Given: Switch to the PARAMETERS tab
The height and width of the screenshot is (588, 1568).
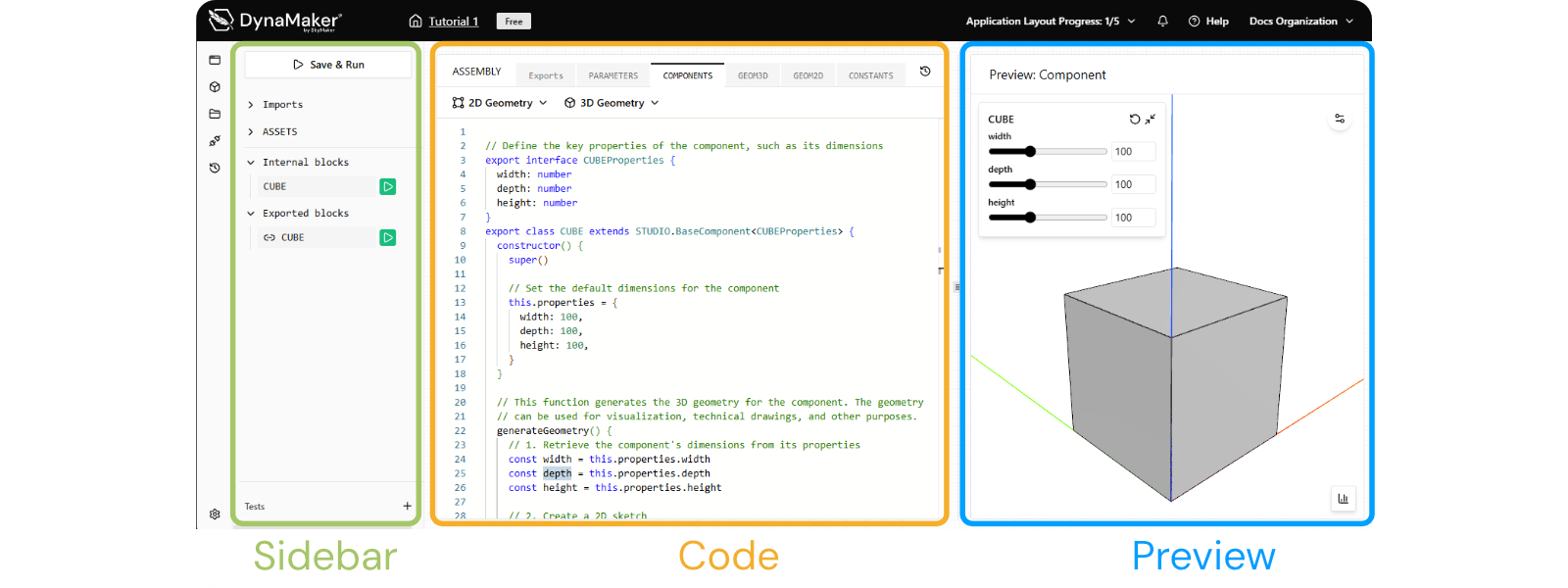Looking at the screenshot, I should (613, 75).
